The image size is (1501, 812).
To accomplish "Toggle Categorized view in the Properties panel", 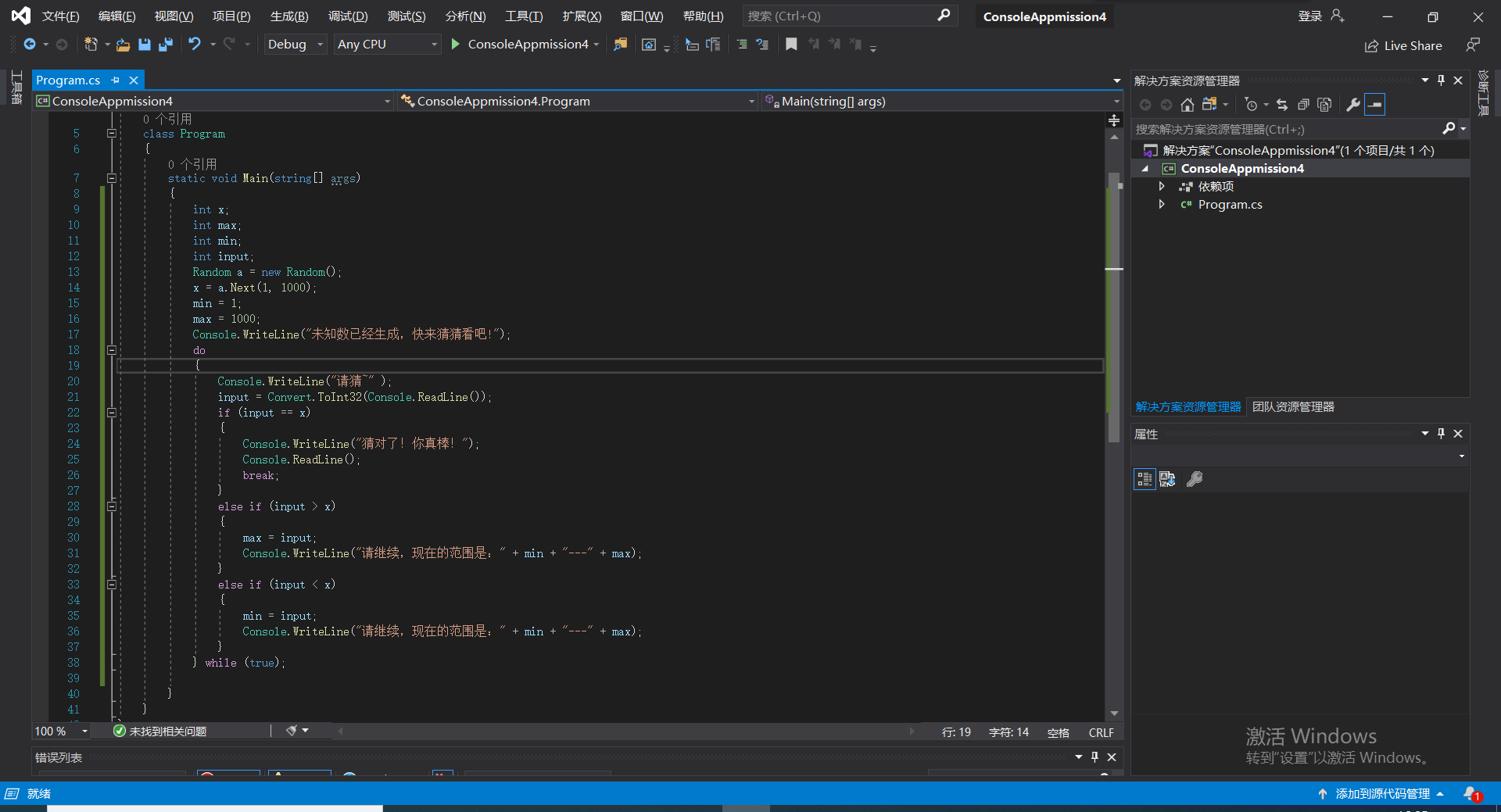I will (1145, 479).
